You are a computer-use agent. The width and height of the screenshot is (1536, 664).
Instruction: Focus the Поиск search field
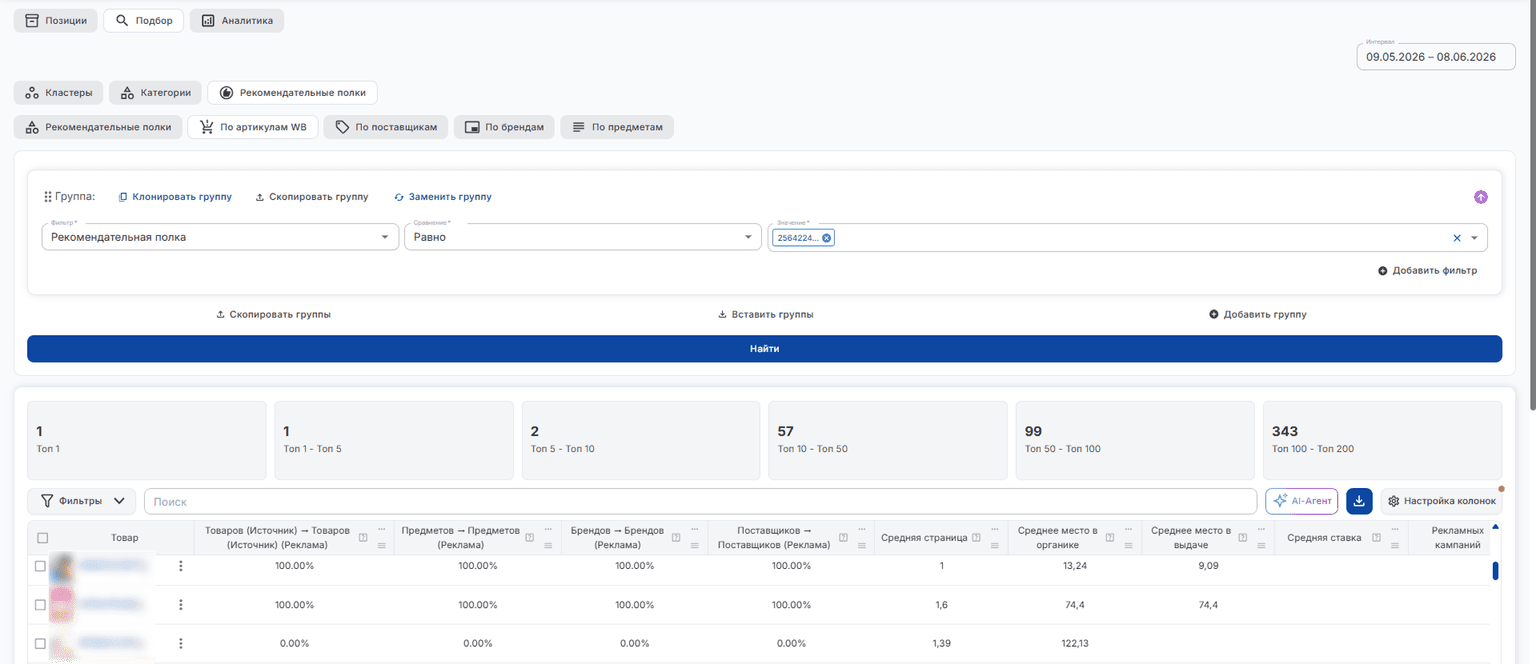click(x=700, y=501)
